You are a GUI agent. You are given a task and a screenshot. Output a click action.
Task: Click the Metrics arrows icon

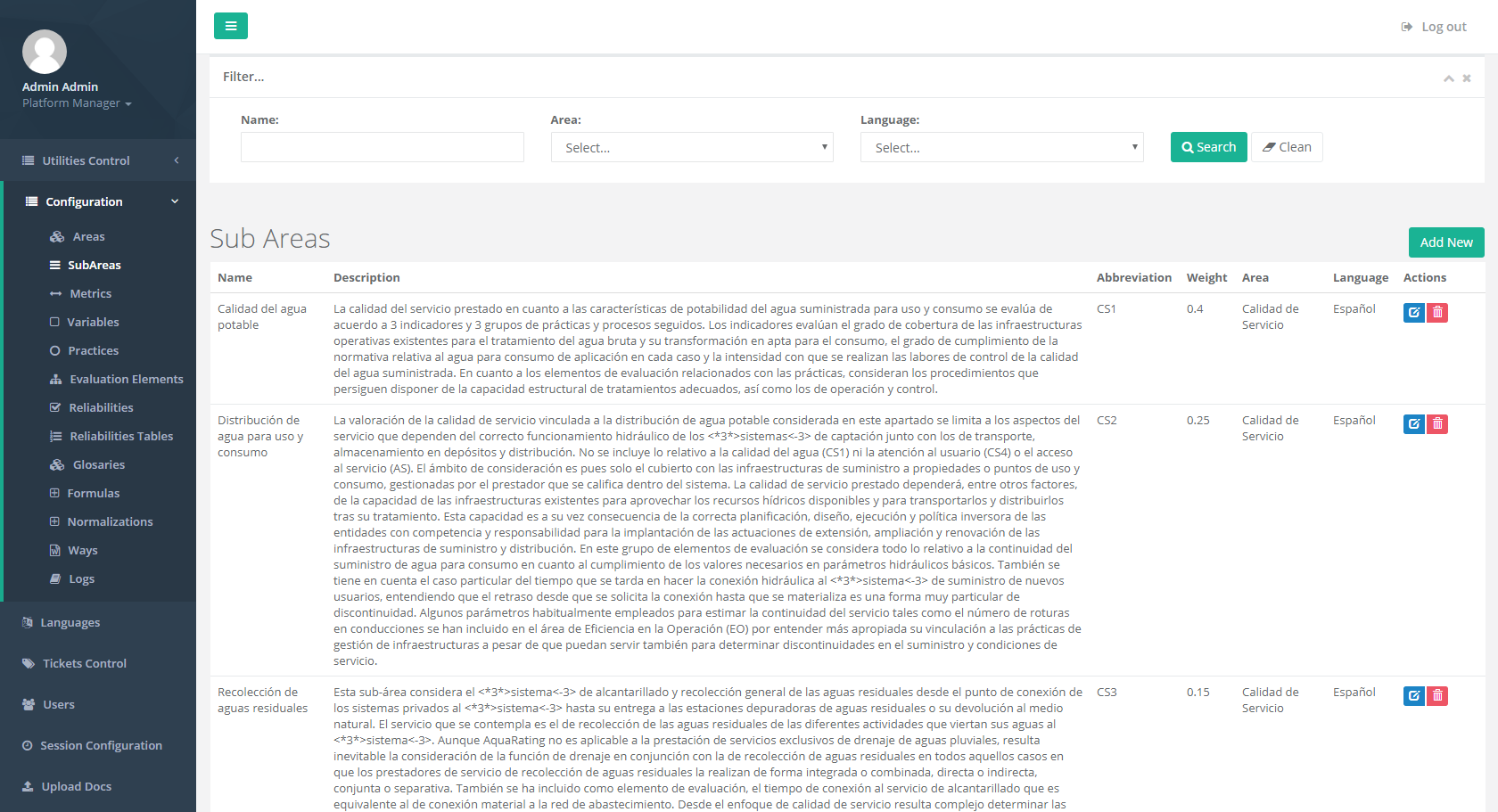(x=55, y=293)
